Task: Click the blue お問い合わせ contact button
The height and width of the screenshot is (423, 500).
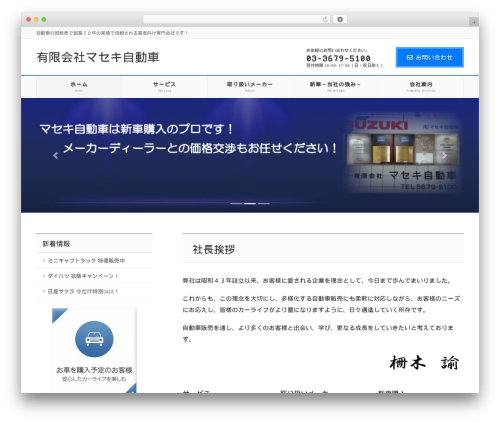Action: pyautogui.click(x=430, y=57)
